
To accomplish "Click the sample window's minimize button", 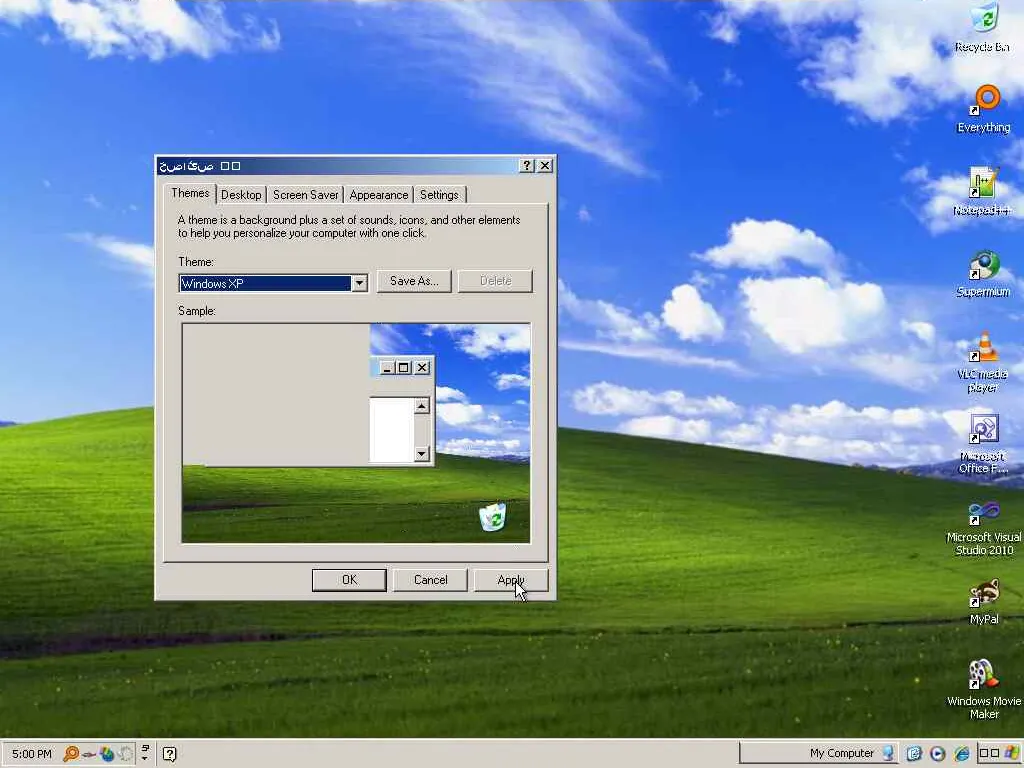I will pos(387,368).
